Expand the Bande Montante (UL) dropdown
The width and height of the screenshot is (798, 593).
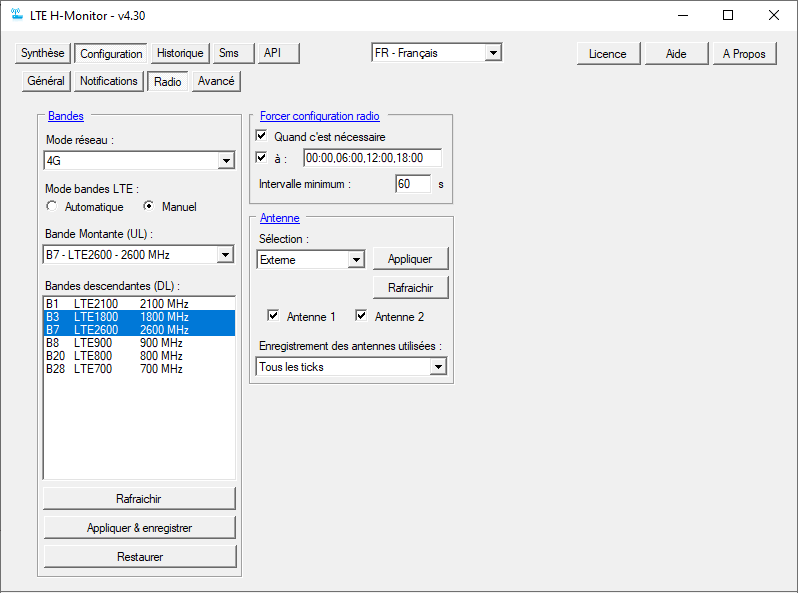[x=225, y=255]
